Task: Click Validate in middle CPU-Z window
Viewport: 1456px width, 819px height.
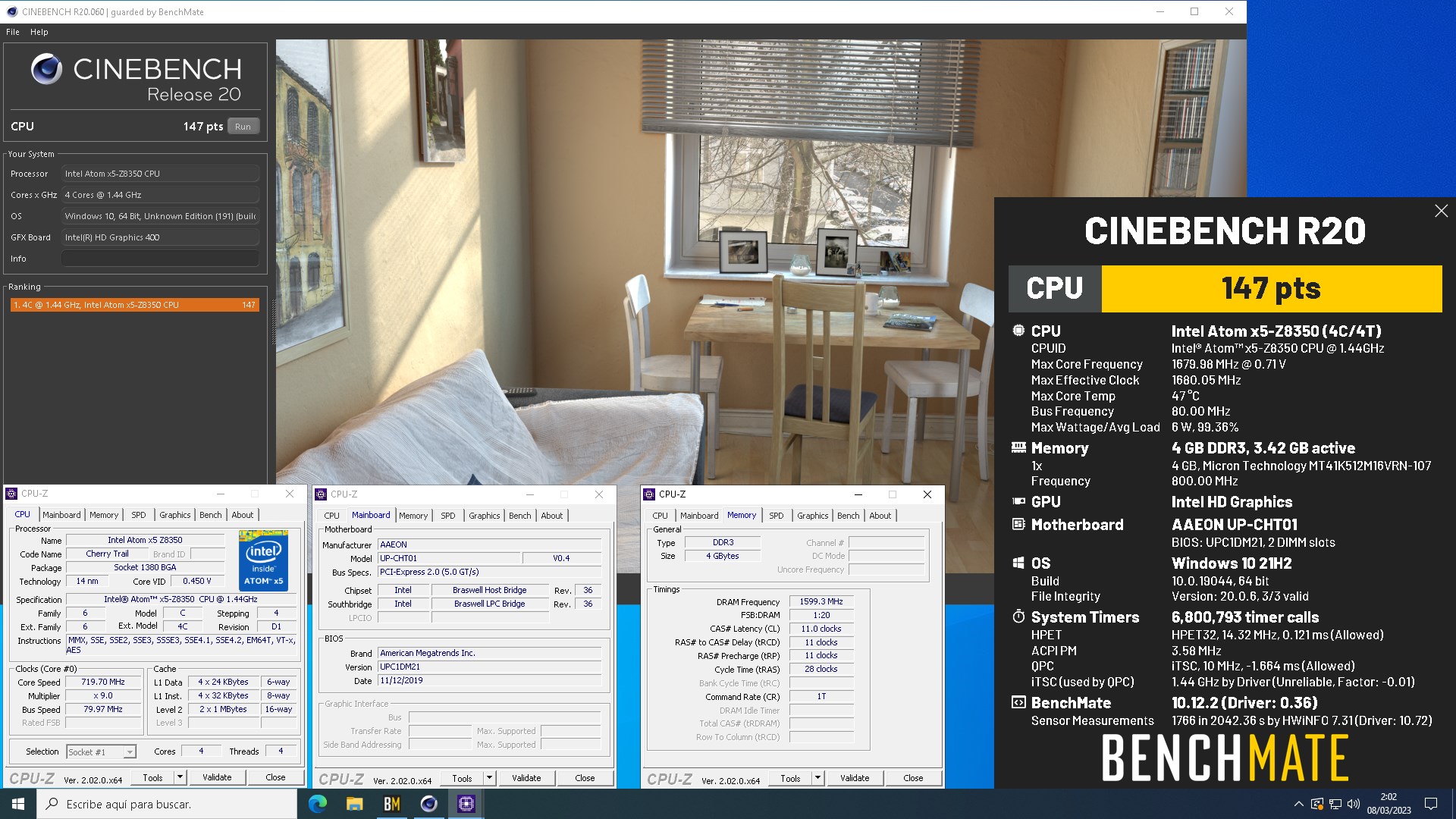Action: coord(526,778)
